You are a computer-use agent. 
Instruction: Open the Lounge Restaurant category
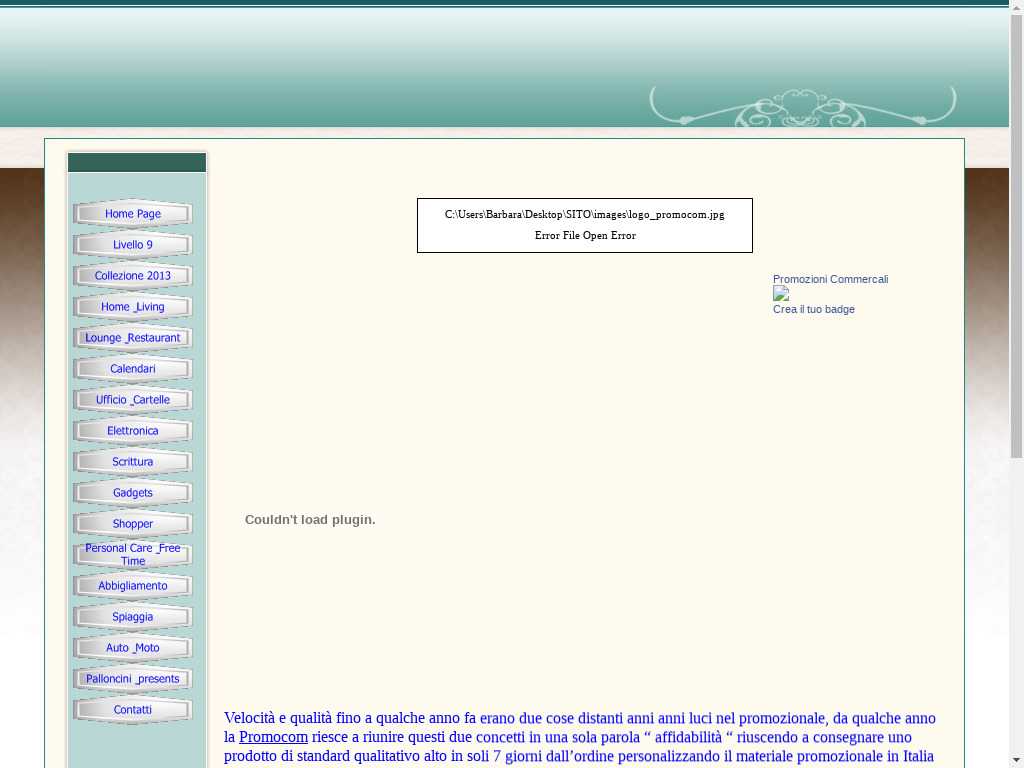click(x=133, y=338)
